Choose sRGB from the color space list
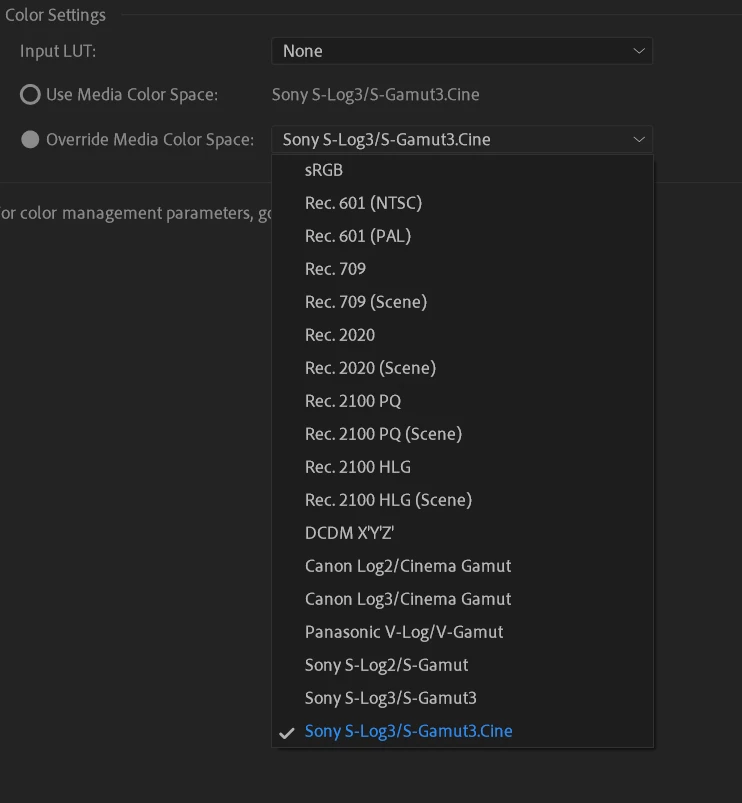 click(x=324, y=170)
